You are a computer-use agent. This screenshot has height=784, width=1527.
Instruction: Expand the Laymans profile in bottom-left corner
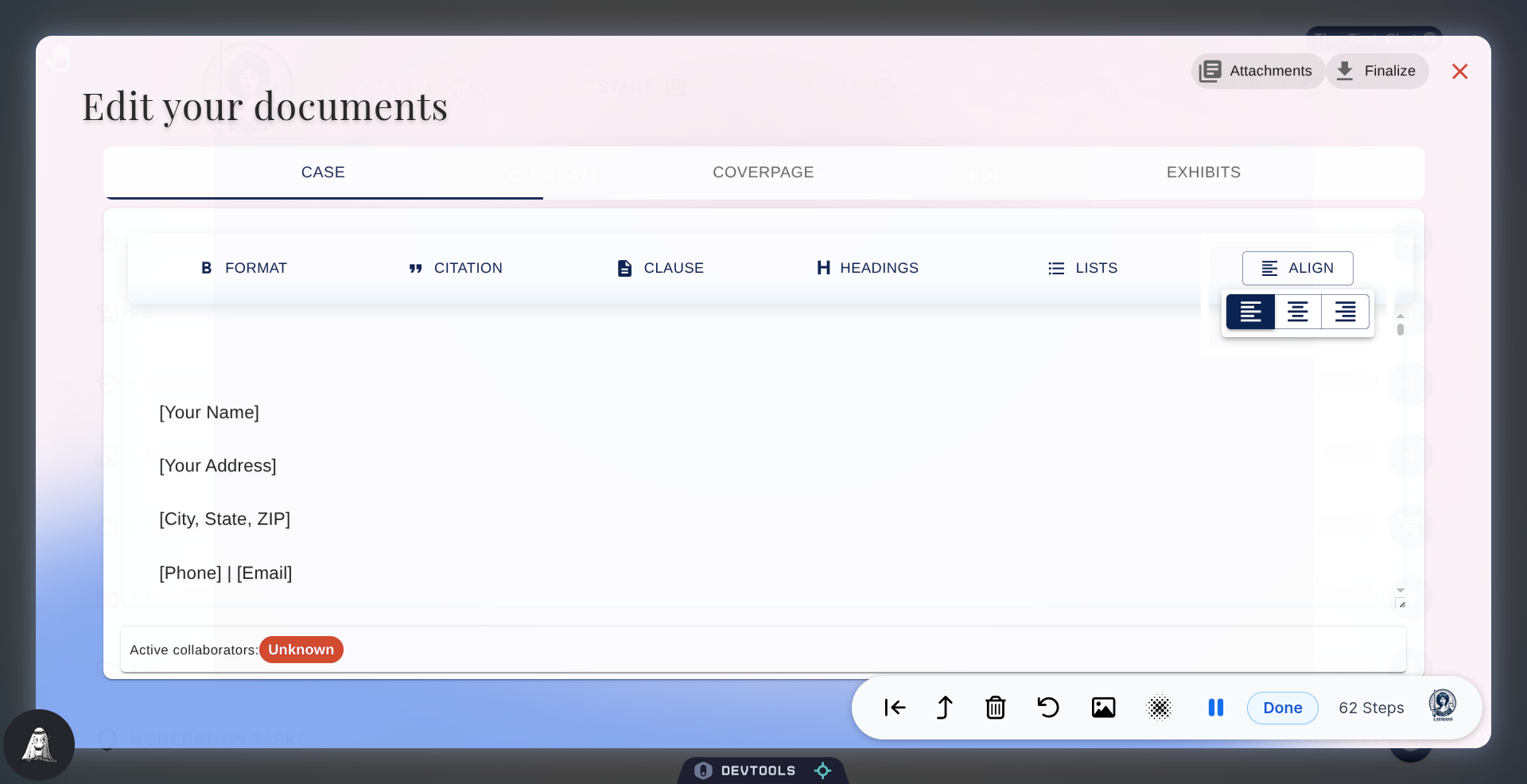(39, 745)
